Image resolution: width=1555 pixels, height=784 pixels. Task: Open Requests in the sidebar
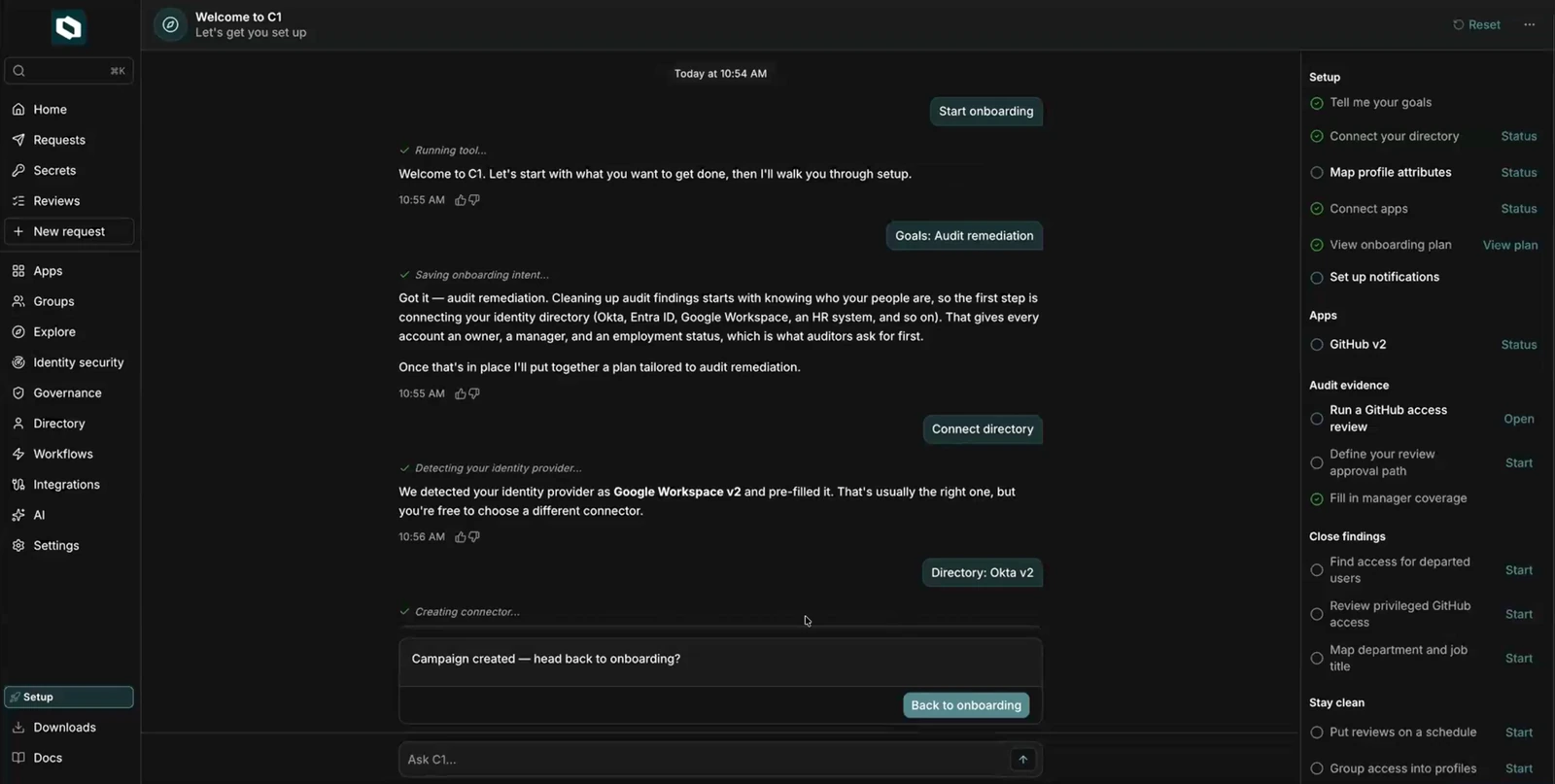click(58, 140)
